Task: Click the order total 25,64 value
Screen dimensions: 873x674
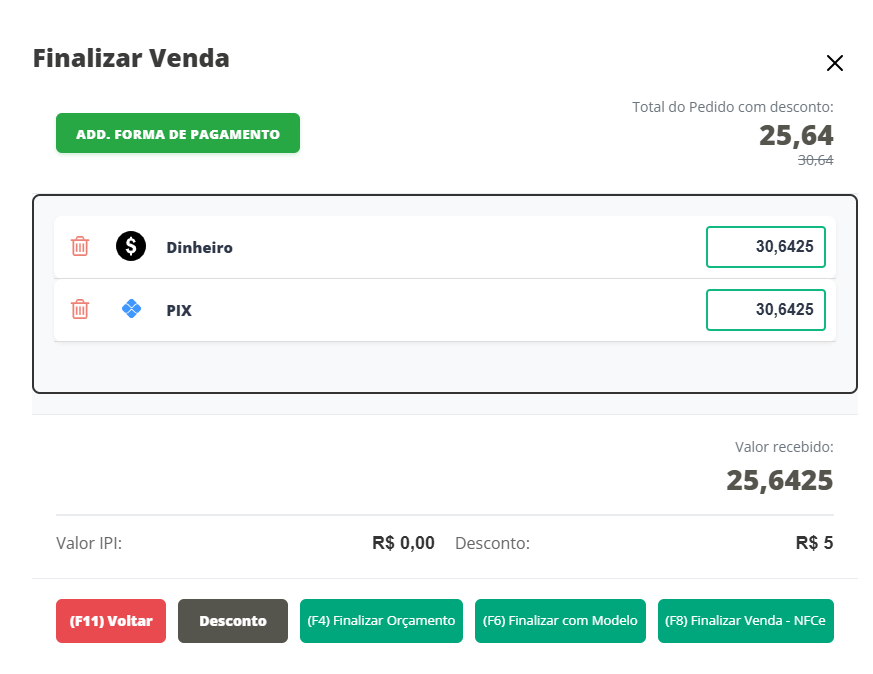Action: [796, 135]
